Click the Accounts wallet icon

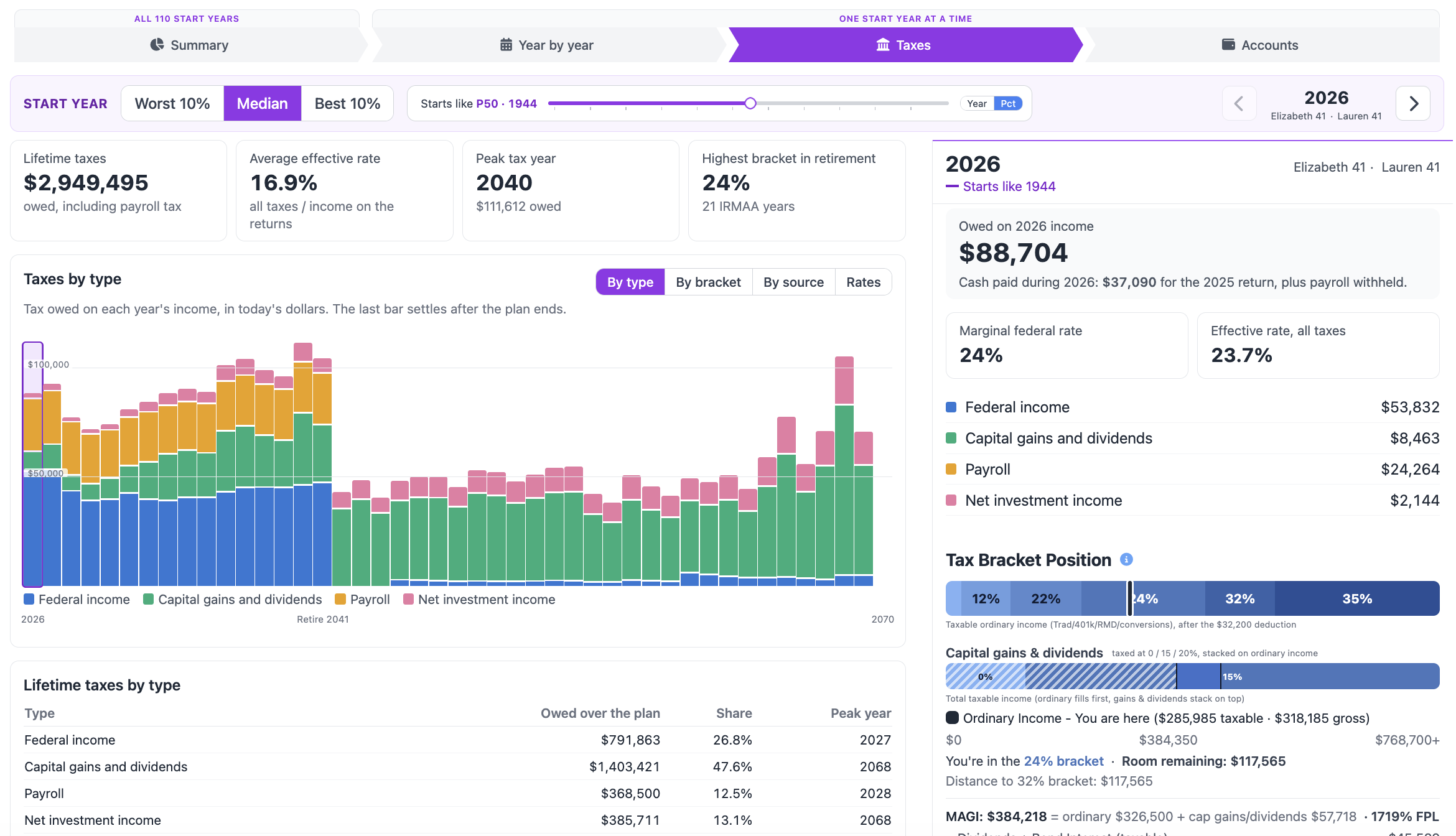click(x=1228, y=44)
